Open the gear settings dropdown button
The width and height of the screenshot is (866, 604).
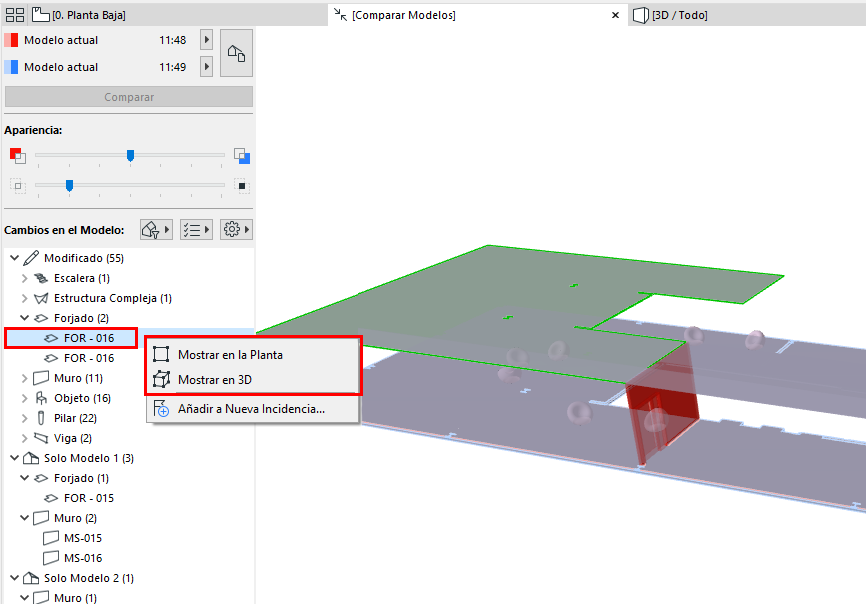pos(236,229)
